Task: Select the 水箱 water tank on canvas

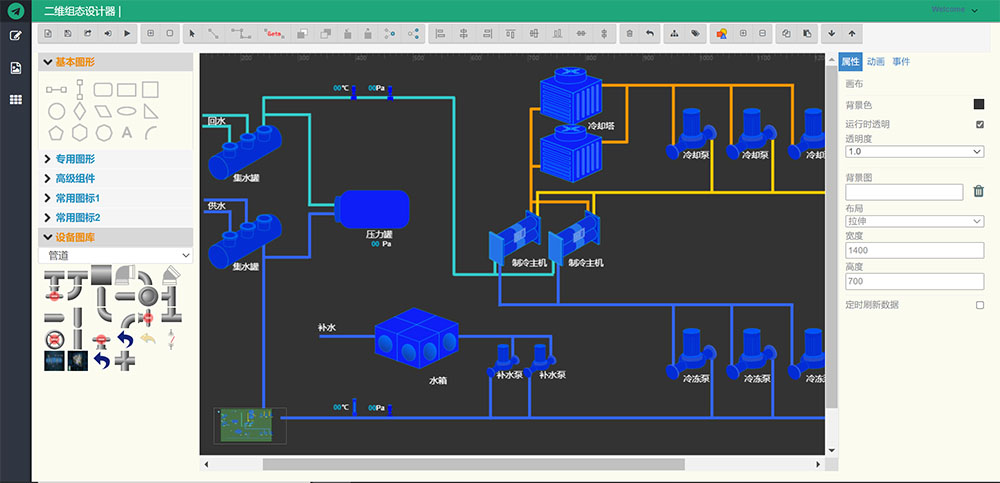Action: [x=416, y=338]
